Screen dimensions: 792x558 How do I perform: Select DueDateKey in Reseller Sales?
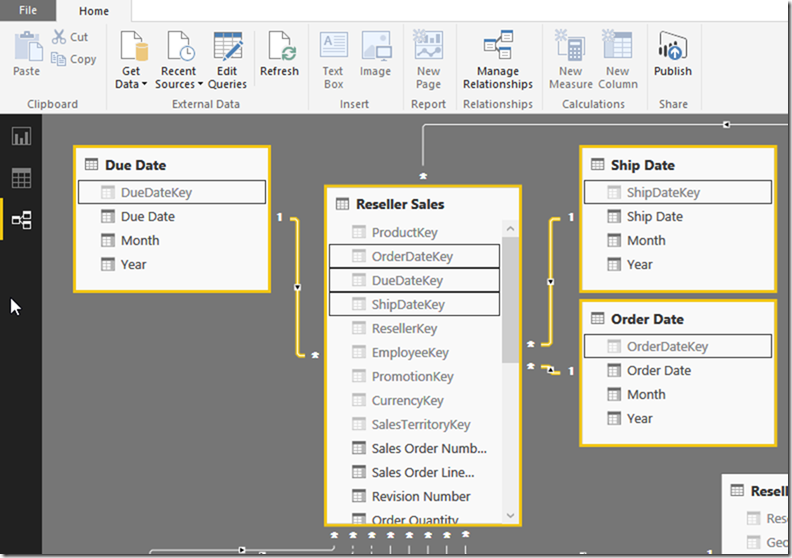pos(414,280)
